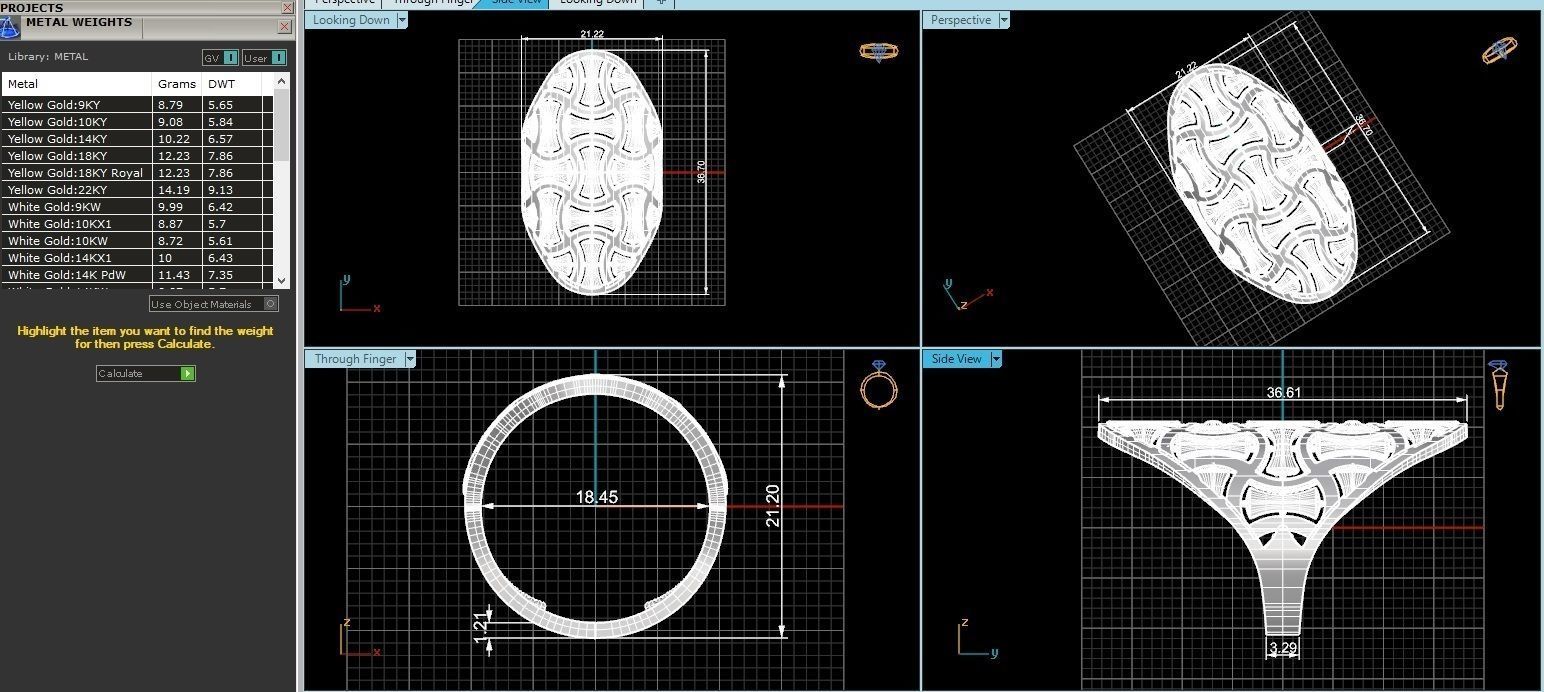Image resolution: width=1544 pixels, height=692 pixels.
Task: Open the Side View viewport dropdown arrow
Action: point(995,359)
